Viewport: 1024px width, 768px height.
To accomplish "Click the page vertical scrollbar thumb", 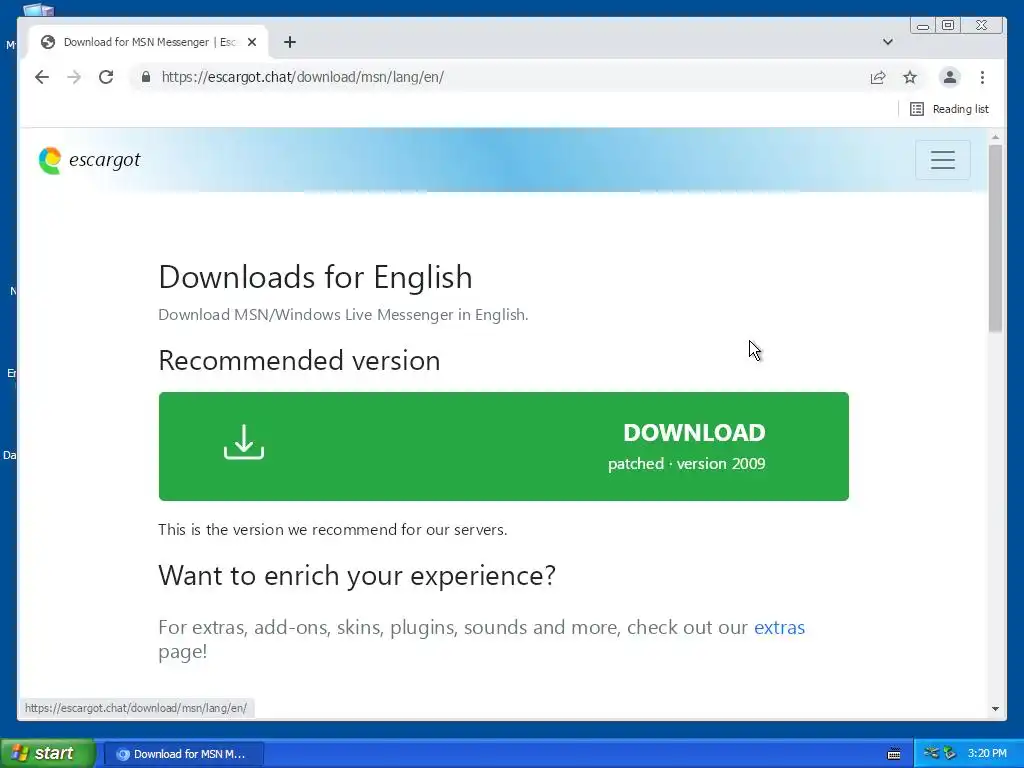I will [995, 238].
